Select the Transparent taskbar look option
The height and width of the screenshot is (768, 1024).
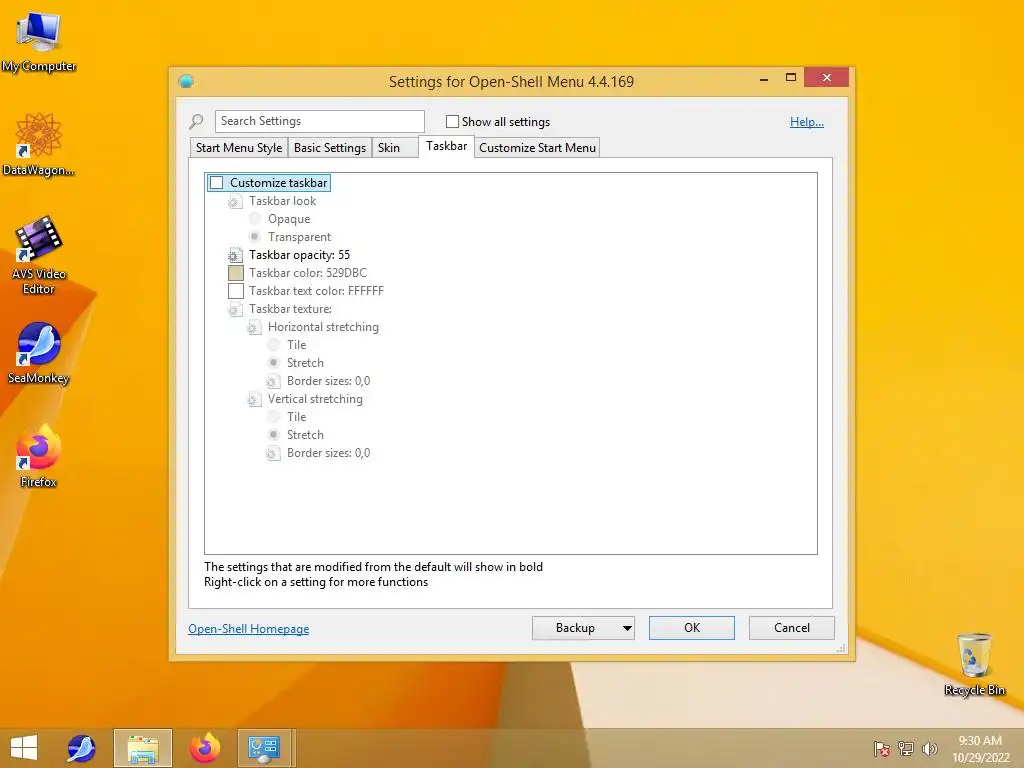click(x=255, y=236)
